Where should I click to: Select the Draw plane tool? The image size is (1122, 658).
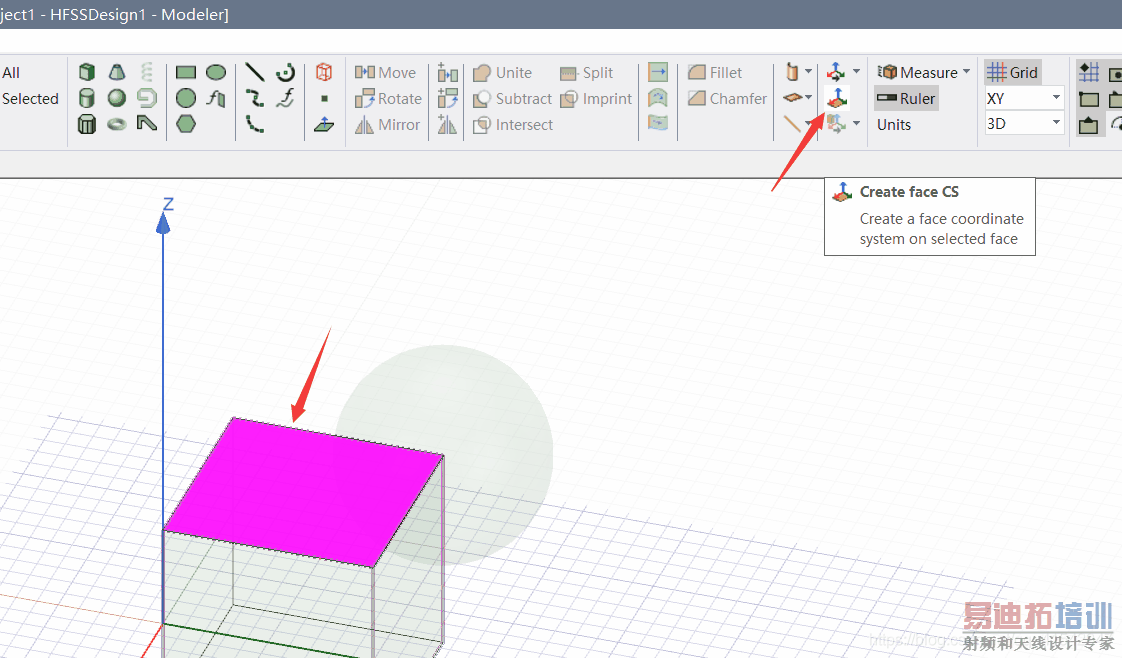324,124
